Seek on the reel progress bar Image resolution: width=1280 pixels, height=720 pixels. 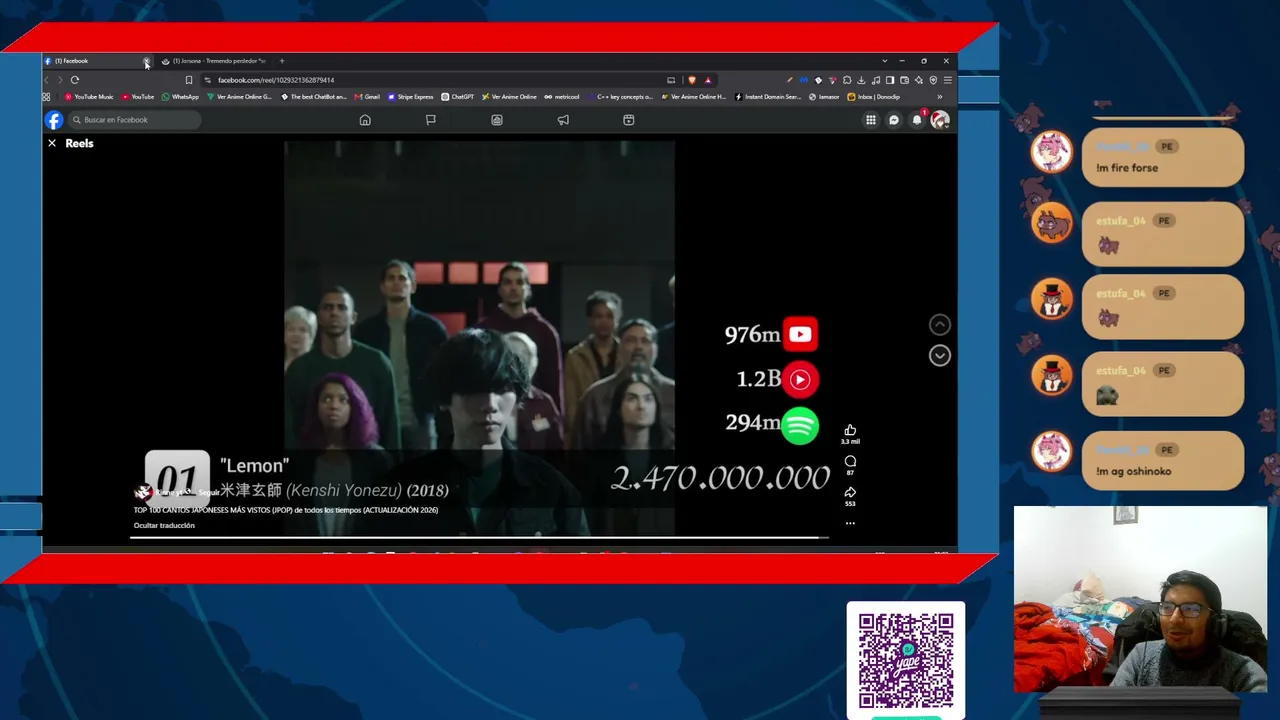pyautogui.click(x=479, y=538)
